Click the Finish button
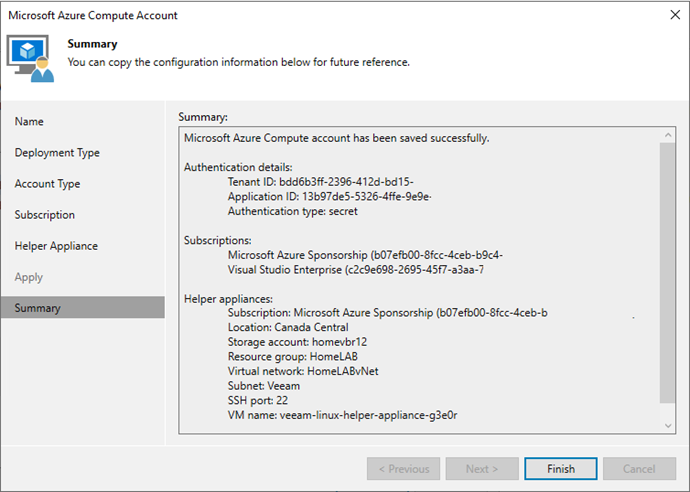Image resolution: width=690 pixels, height=492 pixels. tap(561, 469)
